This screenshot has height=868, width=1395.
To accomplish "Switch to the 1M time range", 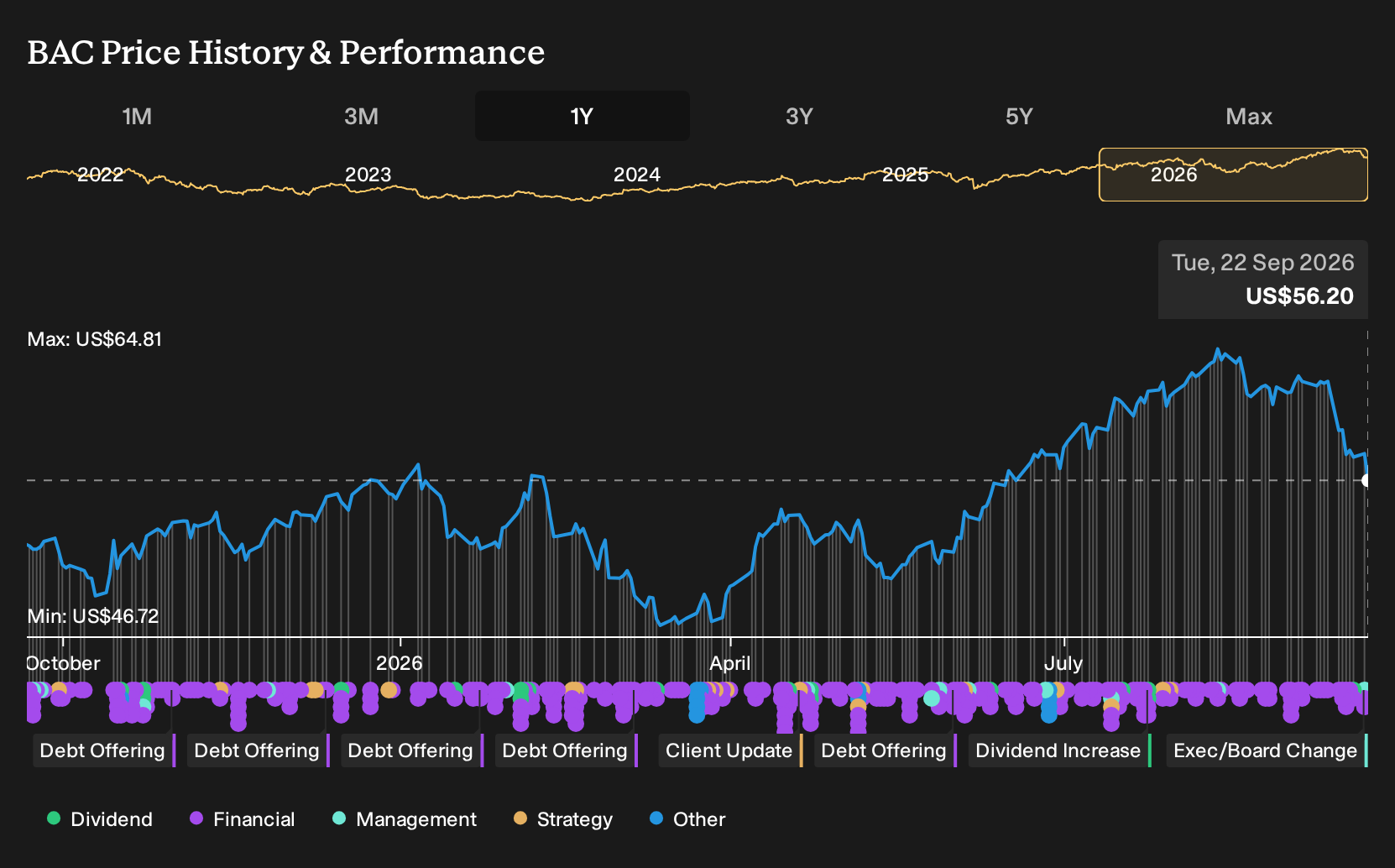I will pos(137,116).
